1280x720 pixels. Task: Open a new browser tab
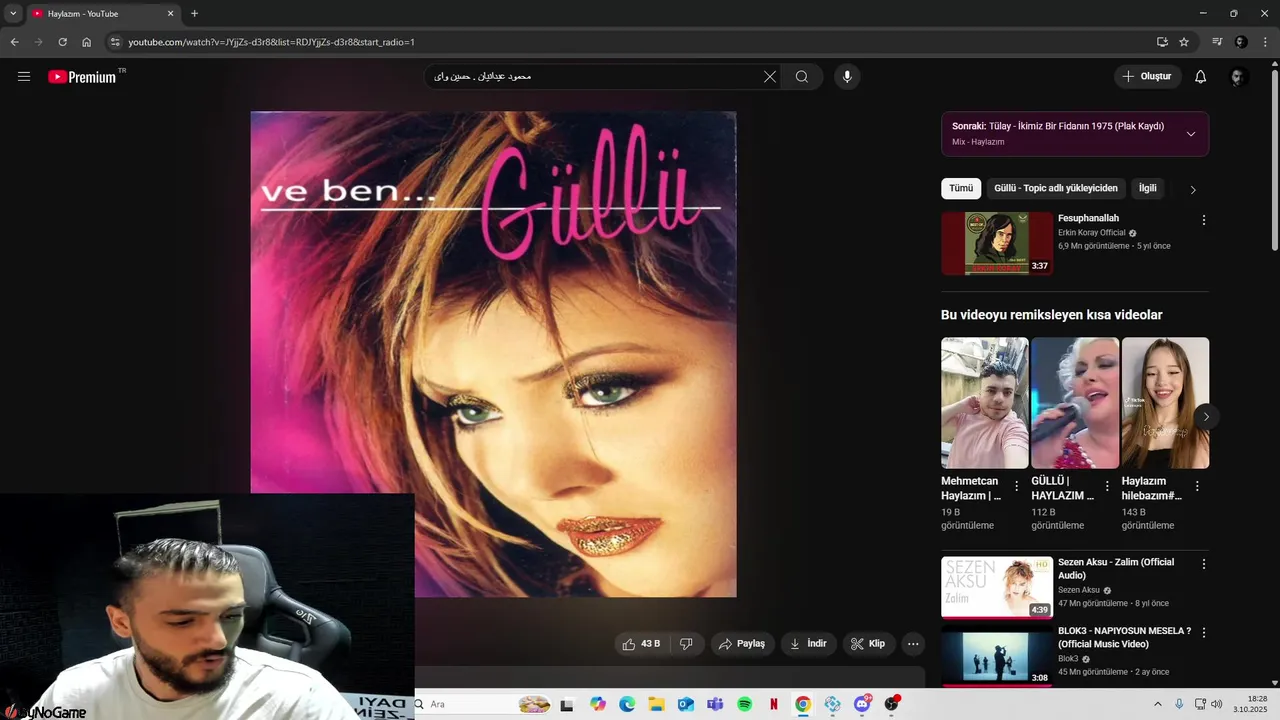coord(194,13)
